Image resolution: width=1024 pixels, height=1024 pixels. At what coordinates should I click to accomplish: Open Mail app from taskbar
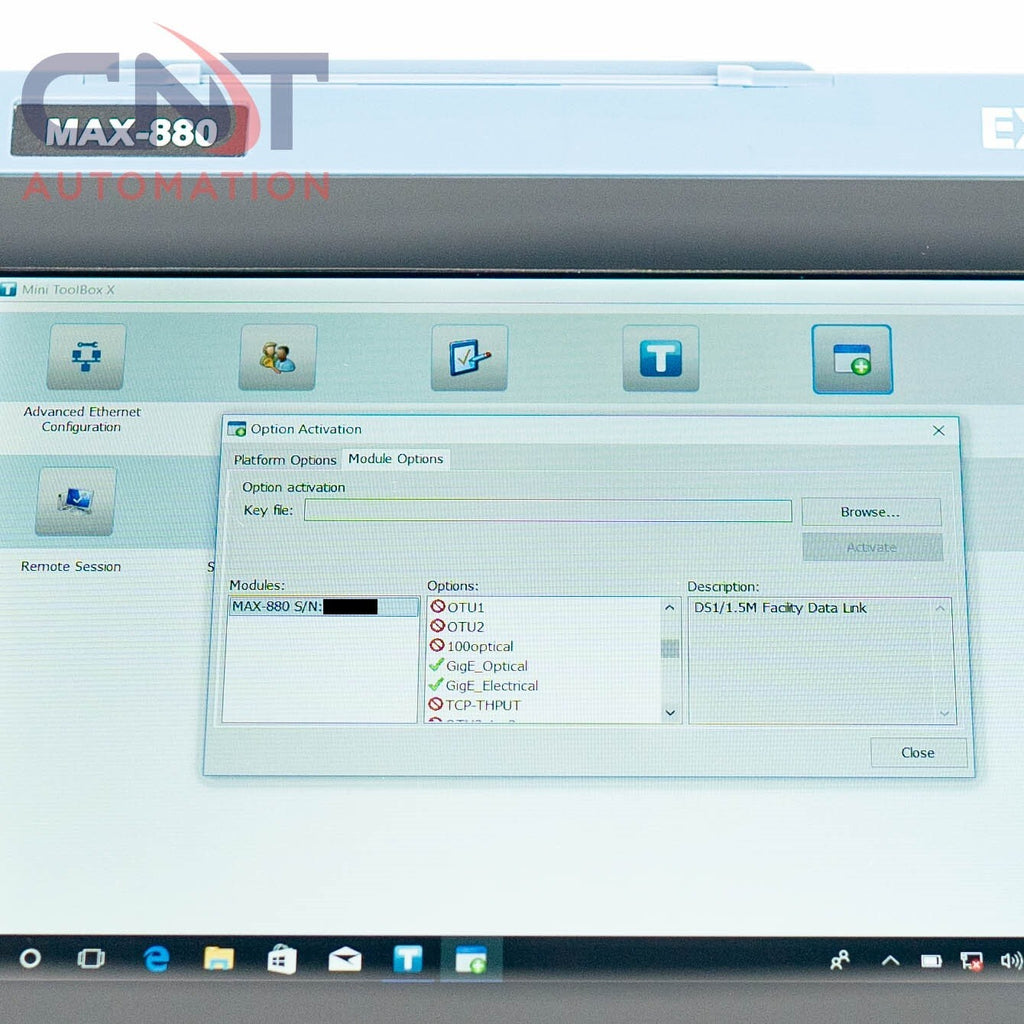pyautogui.click(x=344, y=960)
